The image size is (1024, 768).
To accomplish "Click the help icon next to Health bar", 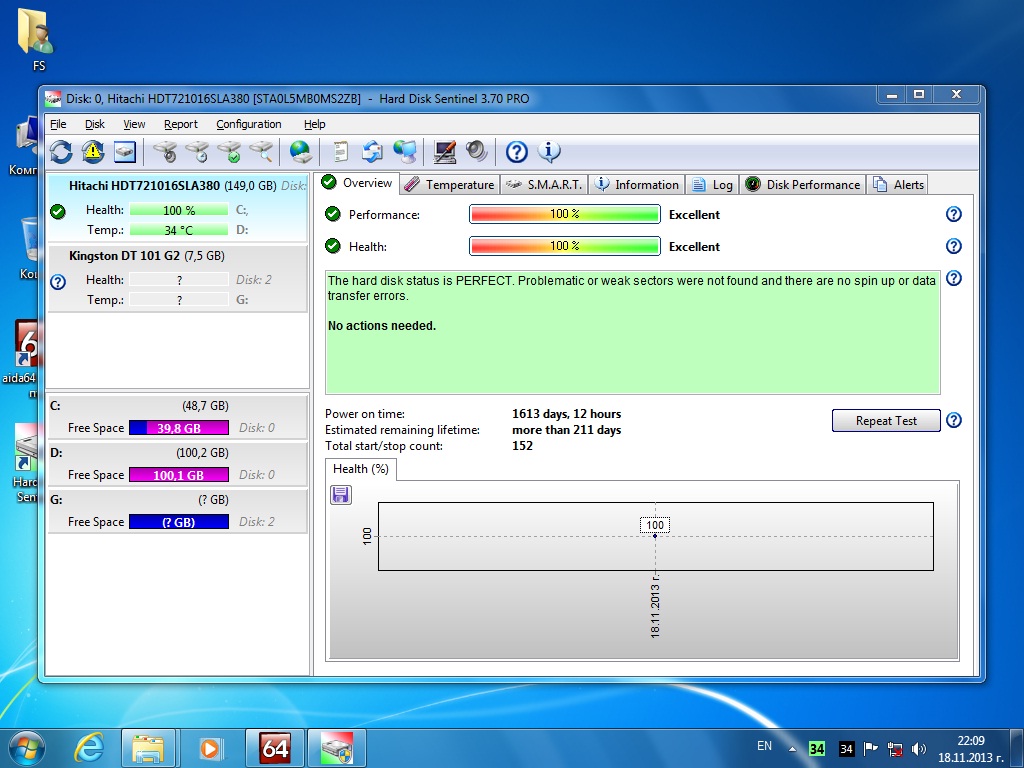I will (953, 246).
